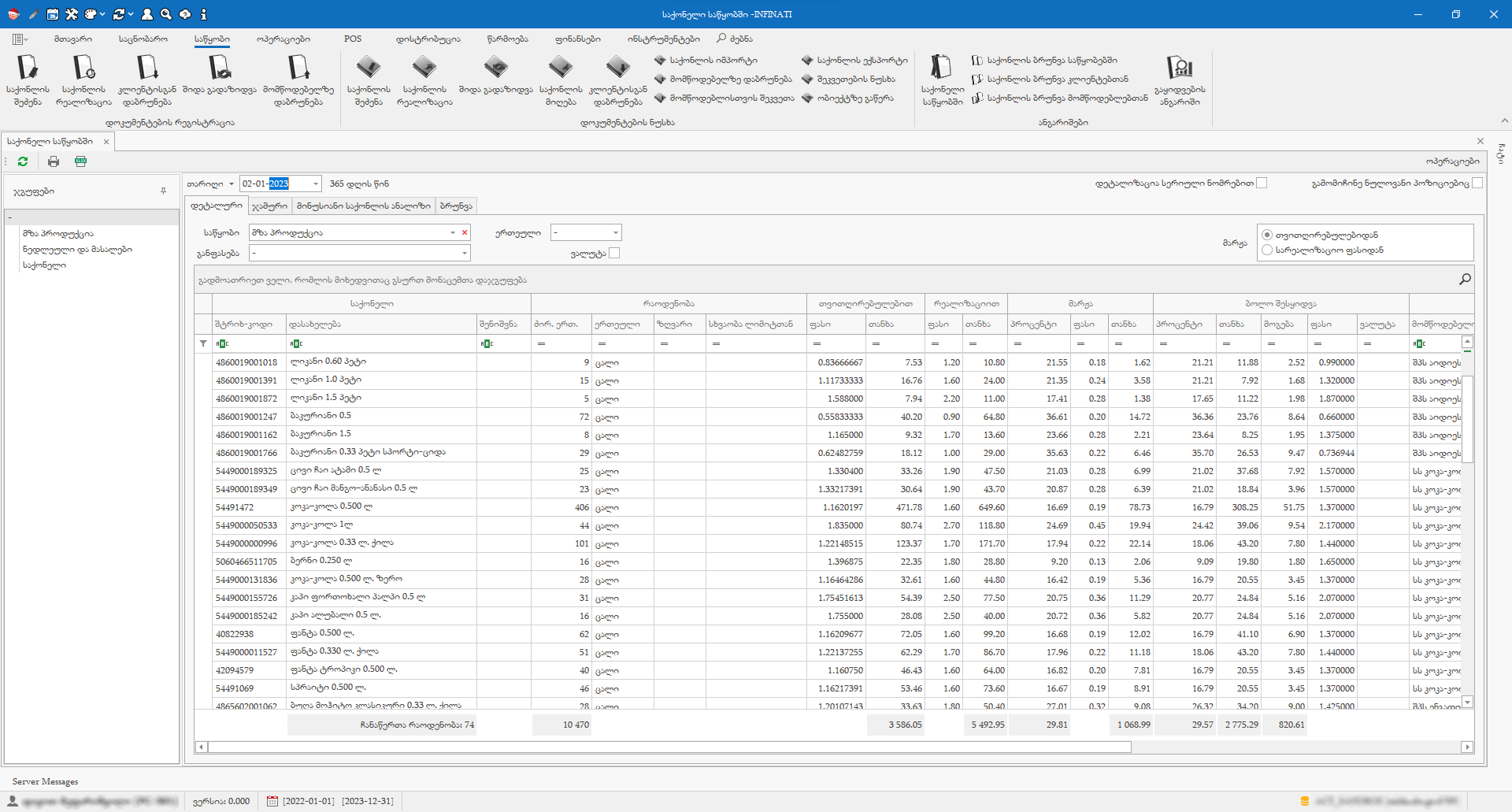Click the green refresh icon in the toolbar
Screen dimensions: 1512x812
pos(23,161)
